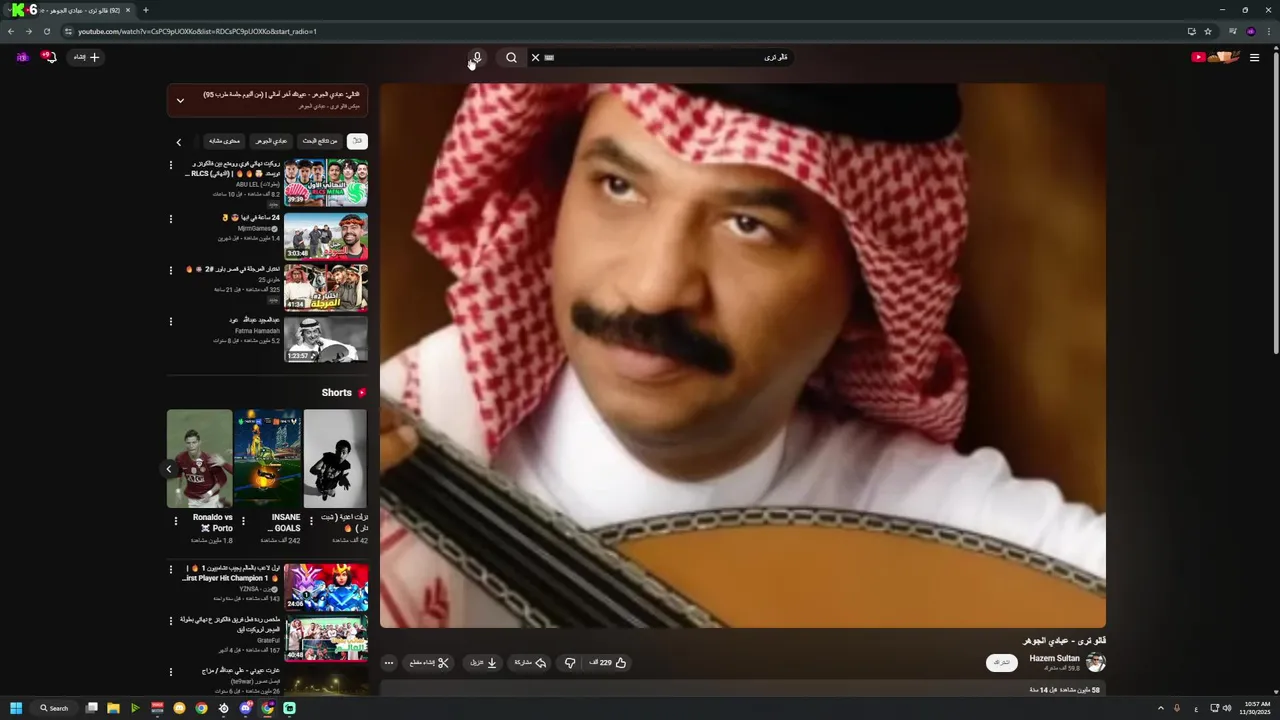The height and width of the screenshot is (720, 1280).
Task: Dislike the video with thumbs down
Action: click(x=570, y=663)
